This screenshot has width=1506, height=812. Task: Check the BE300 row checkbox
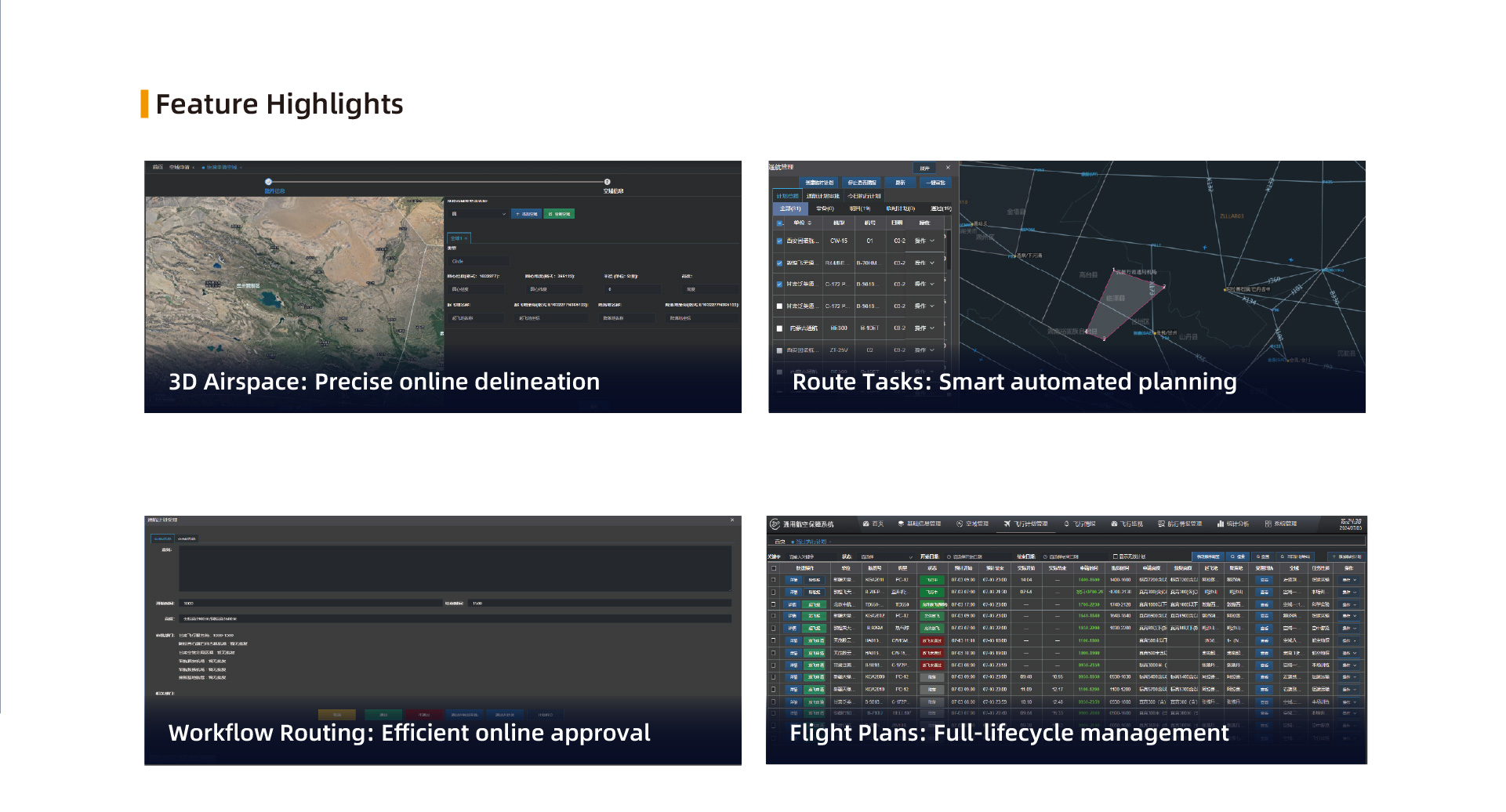pyautogui.click(x=779, y=328)
